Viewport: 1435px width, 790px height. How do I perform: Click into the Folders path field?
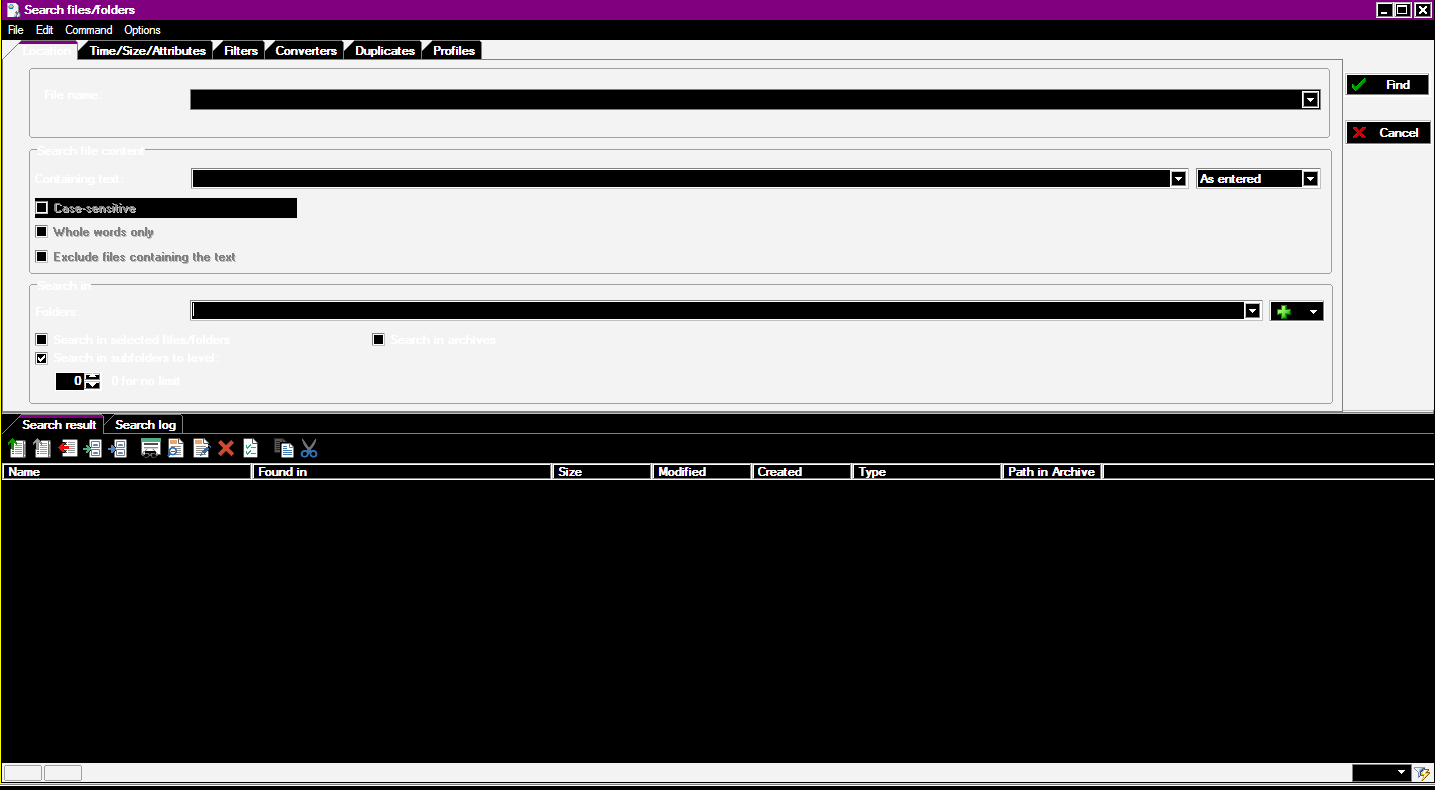coord(717,311)
